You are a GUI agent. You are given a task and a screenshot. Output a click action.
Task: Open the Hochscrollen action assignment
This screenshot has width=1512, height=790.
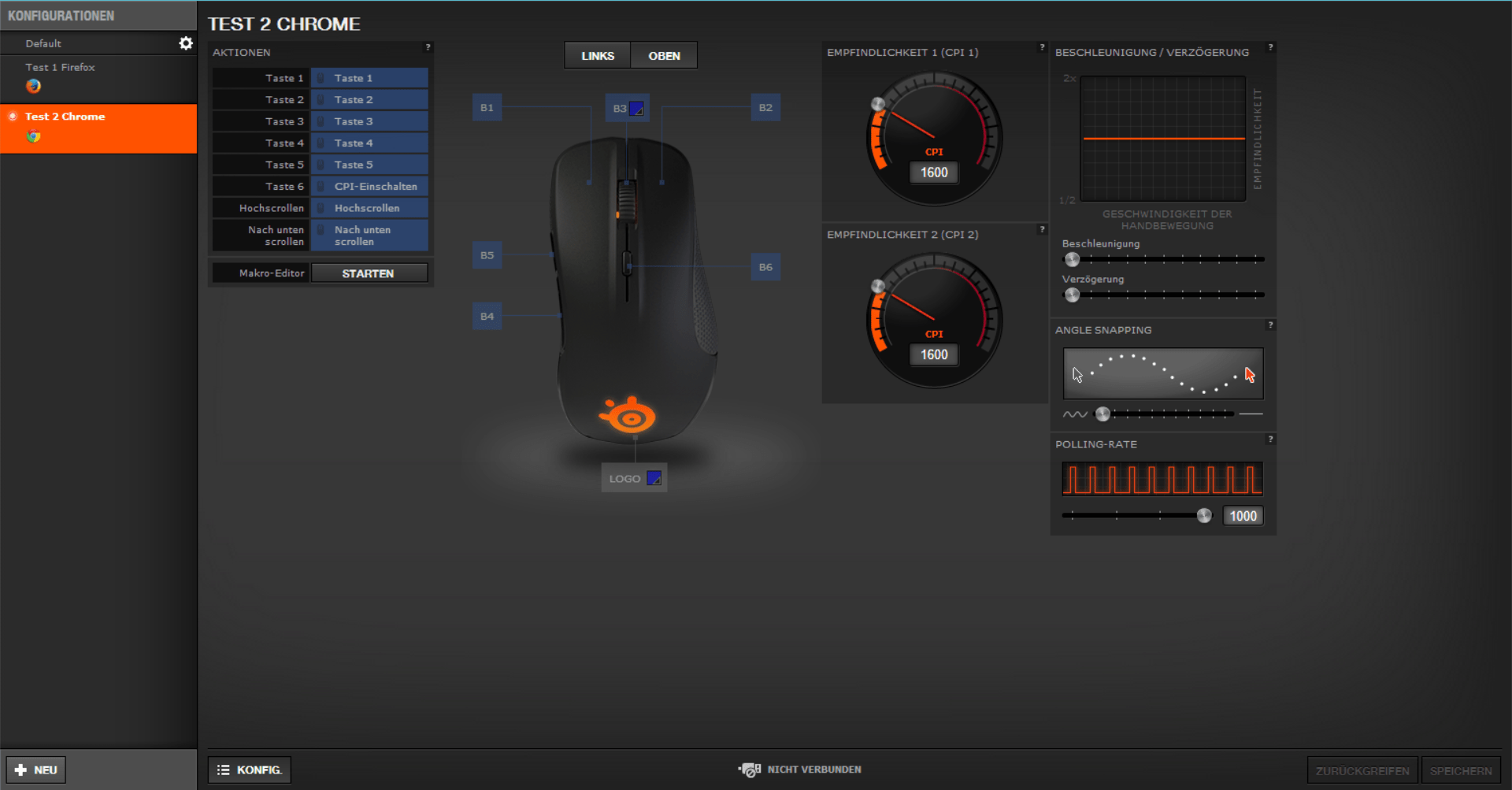click(369, 207)
